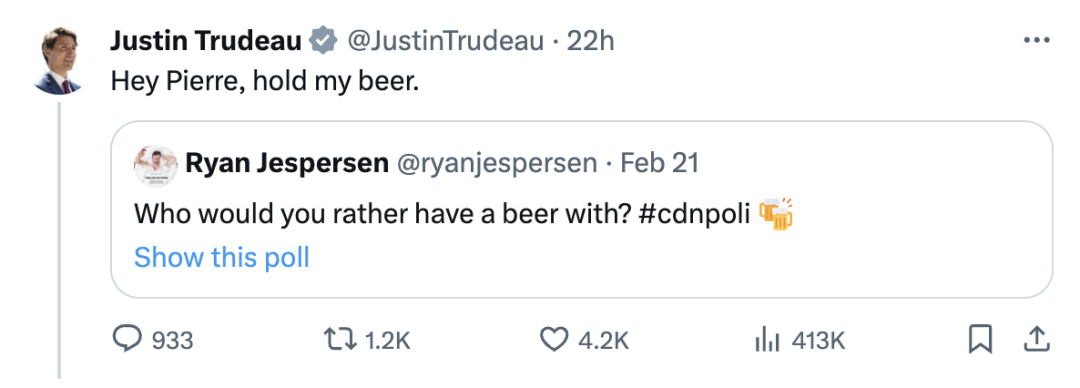Click the clinking beer mugs emoji
Screen dimensions: 1080x388
(x=776, y=213)
